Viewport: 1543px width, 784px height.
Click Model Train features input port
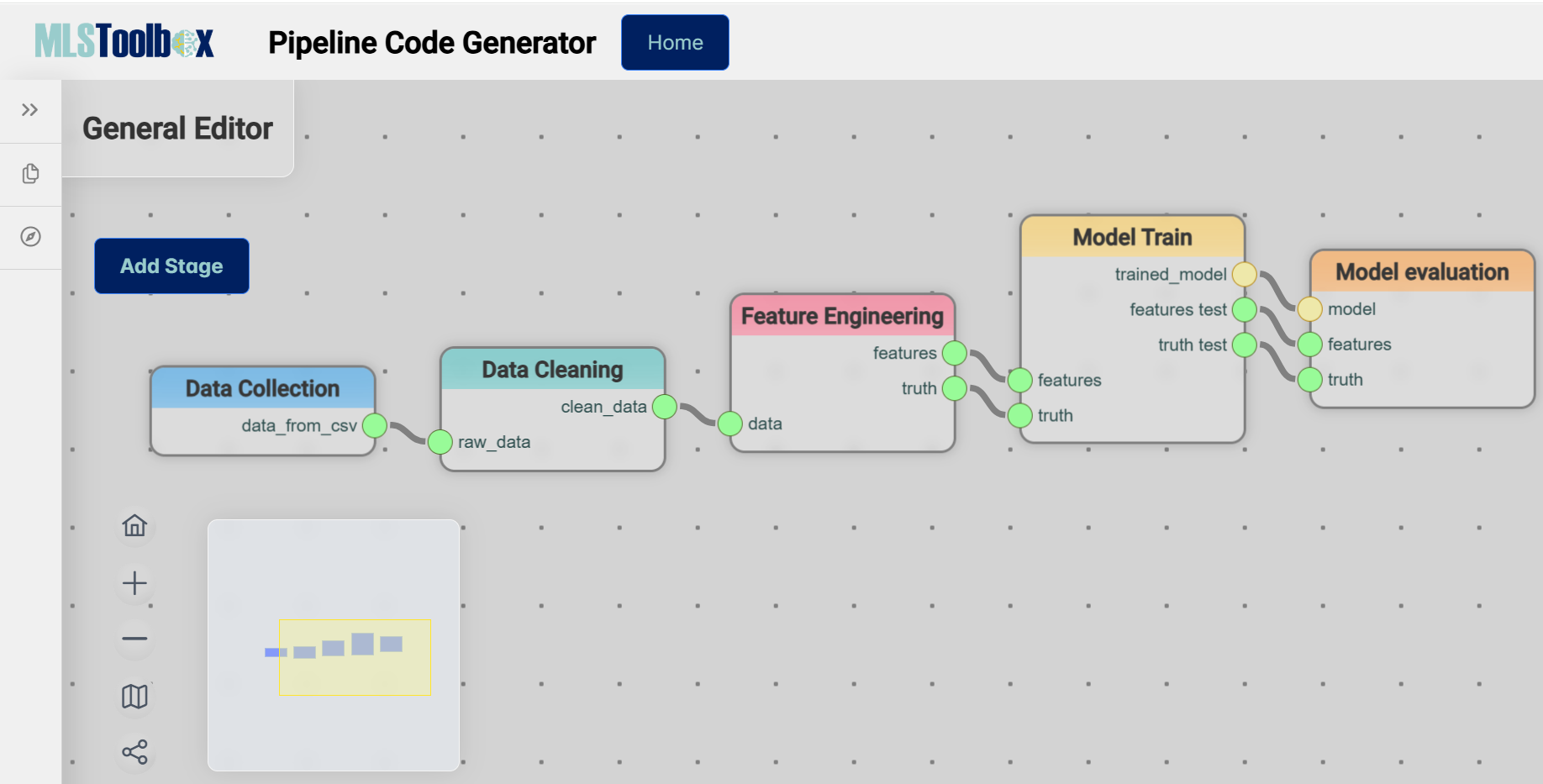pyautogui.click(x=1020, y=380)
